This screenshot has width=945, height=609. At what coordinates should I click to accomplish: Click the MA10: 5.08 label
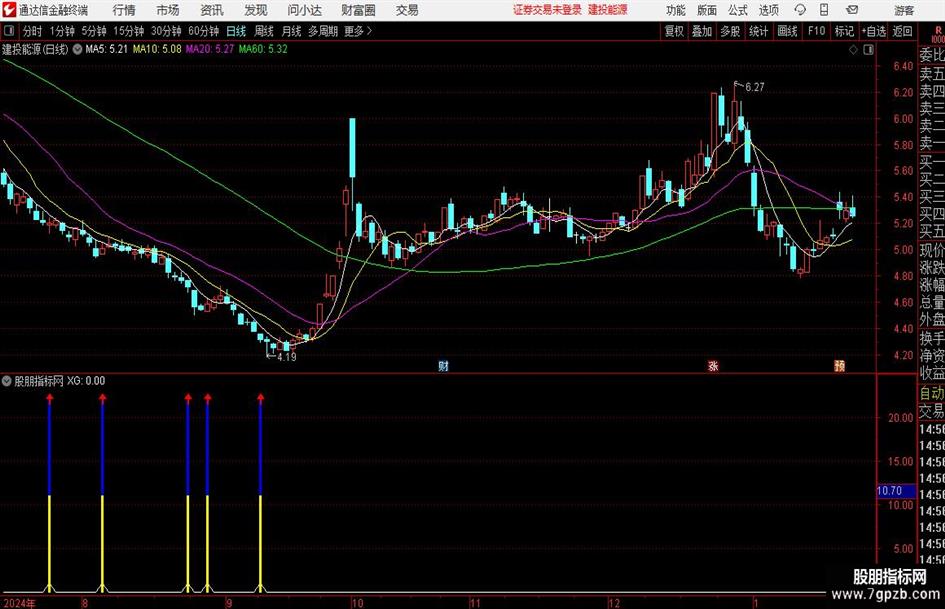point(157,49)
